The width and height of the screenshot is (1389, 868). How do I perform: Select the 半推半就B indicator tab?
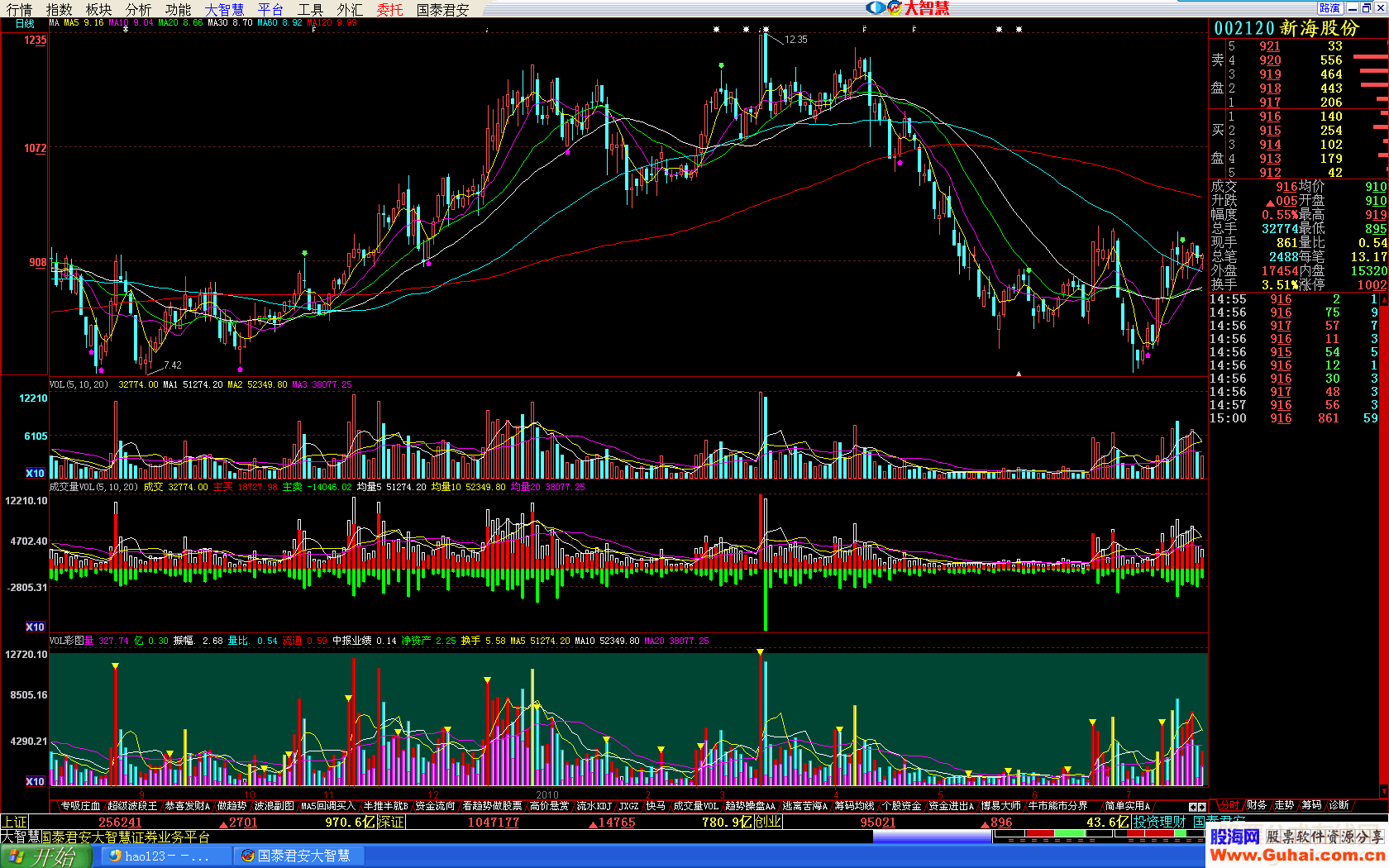385,806
